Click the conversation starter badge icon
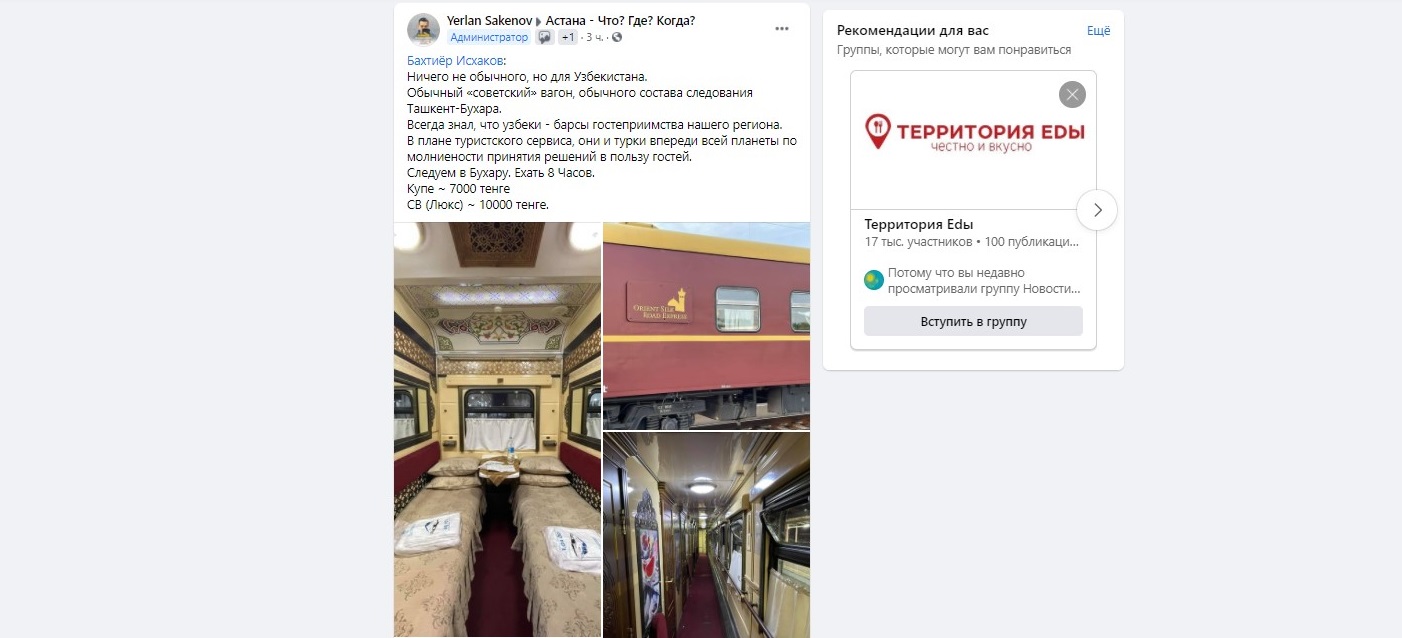The image size is (1402, 638). (x=545, y=37)
